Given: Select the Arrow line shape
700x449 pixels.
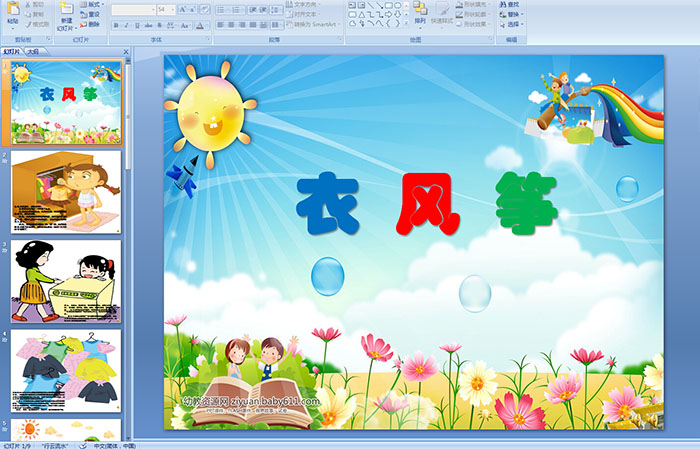Looking at the screenshot, I should point(379,5).
